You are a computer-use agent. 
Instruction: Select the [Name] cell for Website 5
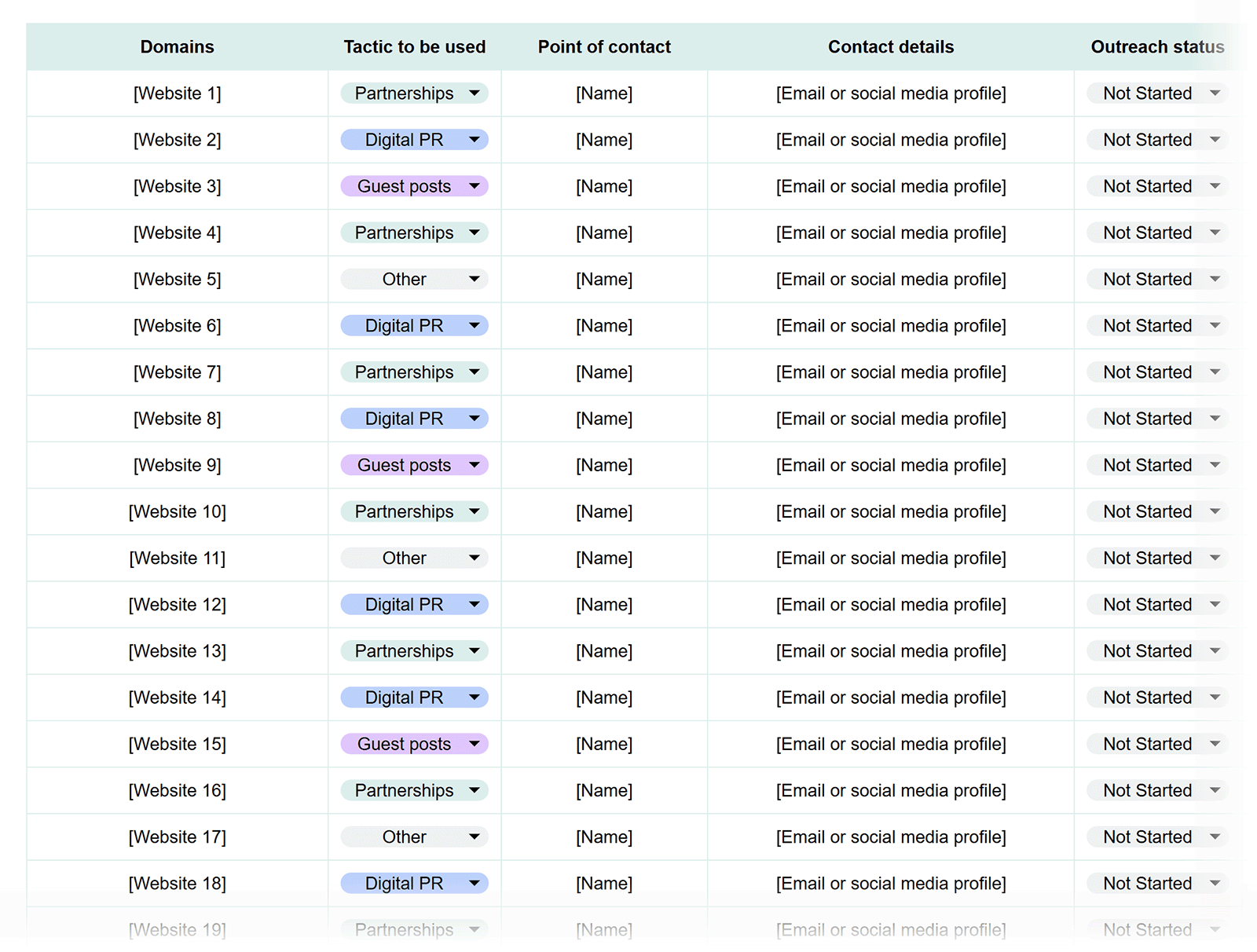[604, 279]
